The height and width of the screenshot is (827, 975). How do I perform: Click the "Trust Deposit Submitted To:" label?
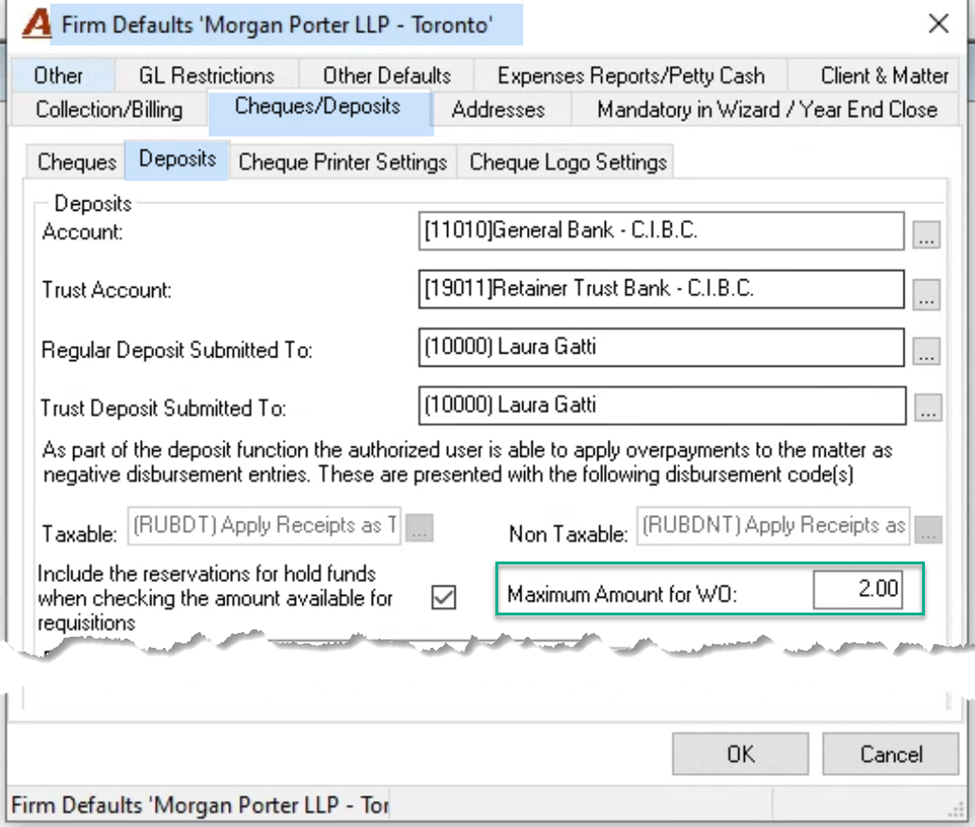[x=163, y=409]
